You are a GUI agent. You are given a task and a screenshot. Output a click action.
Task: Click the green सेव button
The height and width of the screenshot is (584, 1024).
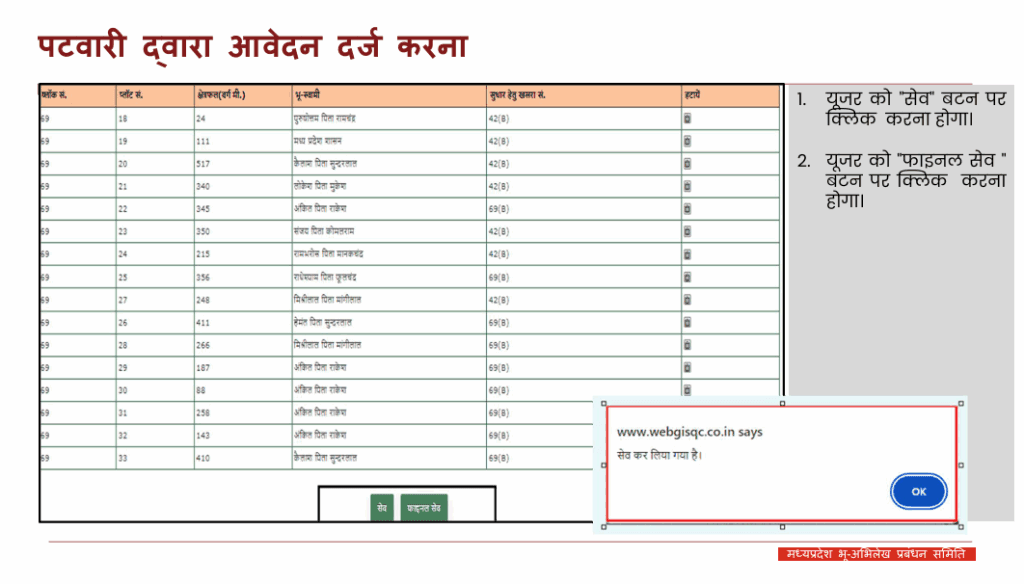click(382, 508)
